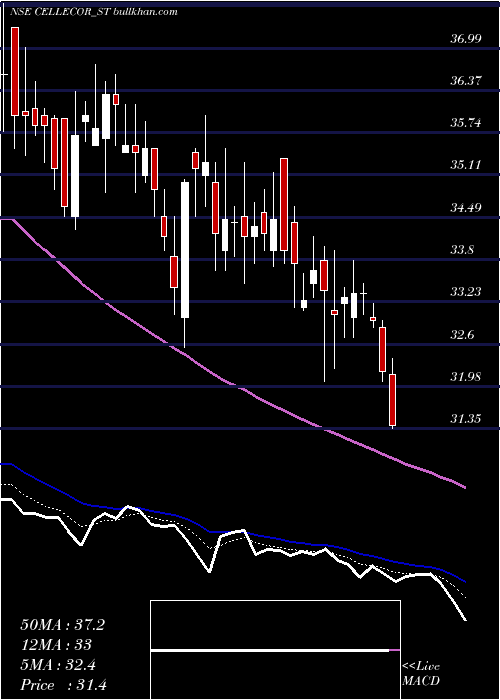Click the 33.8 price axis label
This screenshot has height=700, width=500.
[x=462, y=250]
